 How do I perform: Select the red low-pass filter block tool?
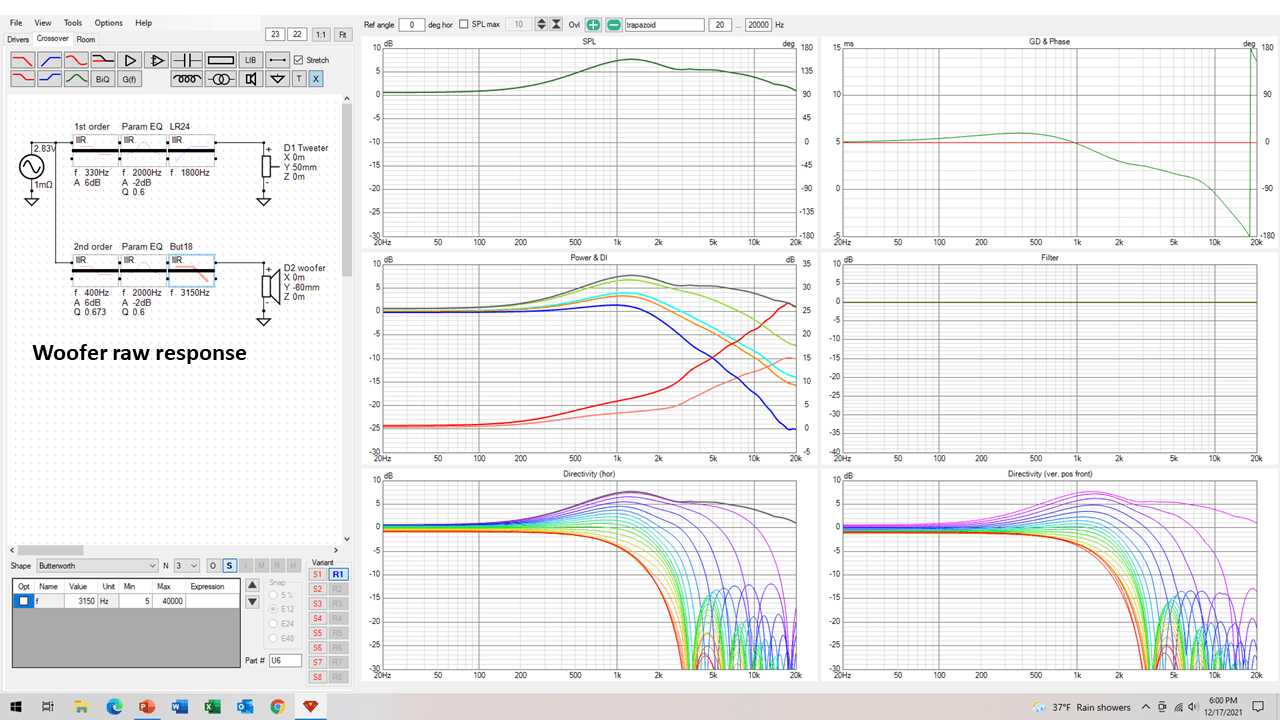[23, 60]
